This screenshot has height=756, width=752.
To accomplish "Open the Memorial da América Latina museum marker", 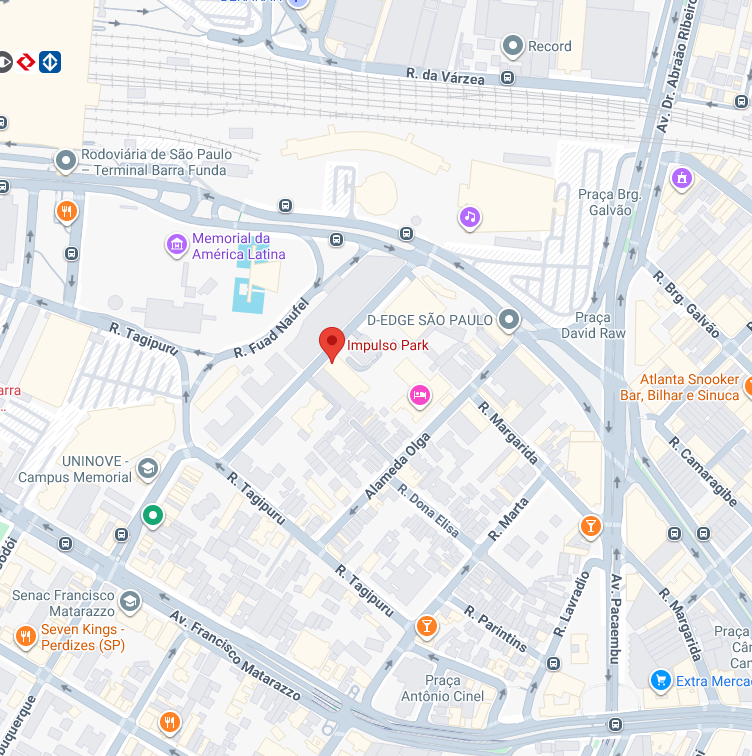I will tap(177, 245).
